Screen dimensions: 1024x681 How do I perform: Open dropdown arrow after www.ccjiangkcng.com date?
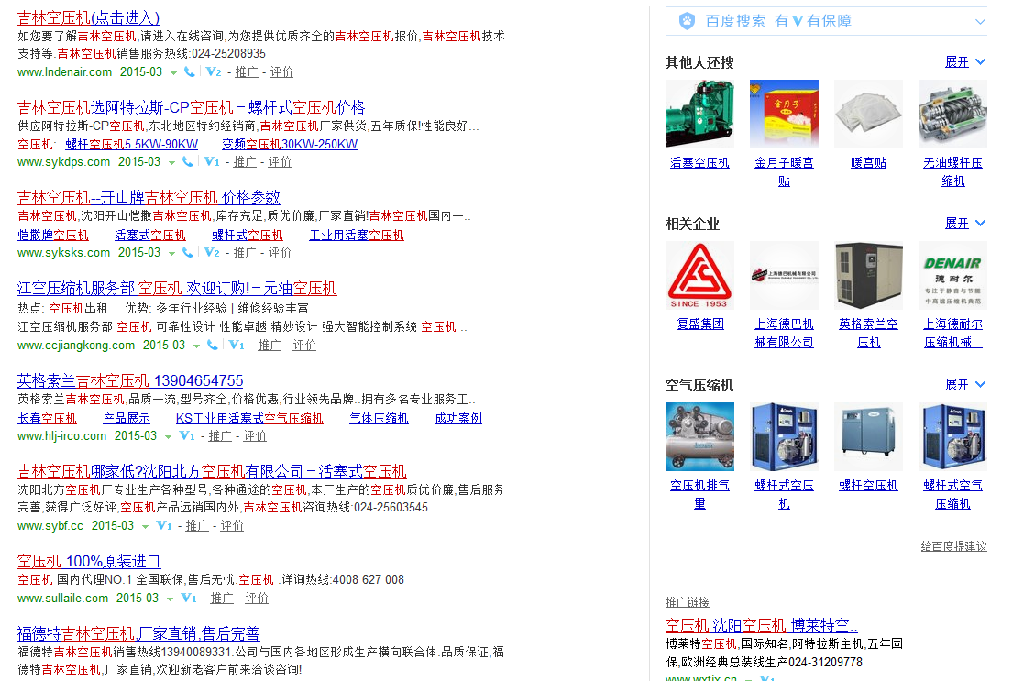tap(197, 345)
